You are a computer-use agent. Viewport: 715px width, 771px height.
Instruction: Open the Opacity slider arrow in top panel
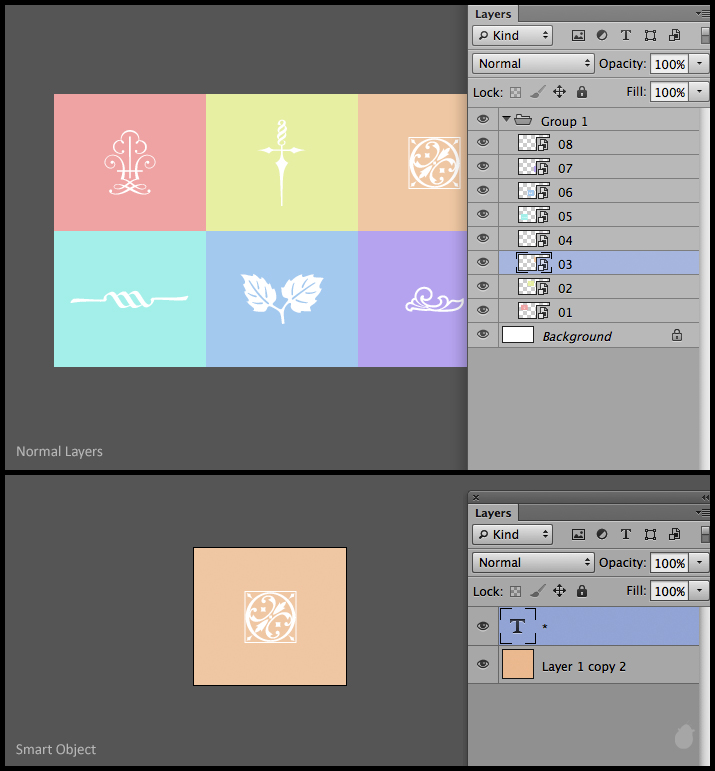pos(699,63)
